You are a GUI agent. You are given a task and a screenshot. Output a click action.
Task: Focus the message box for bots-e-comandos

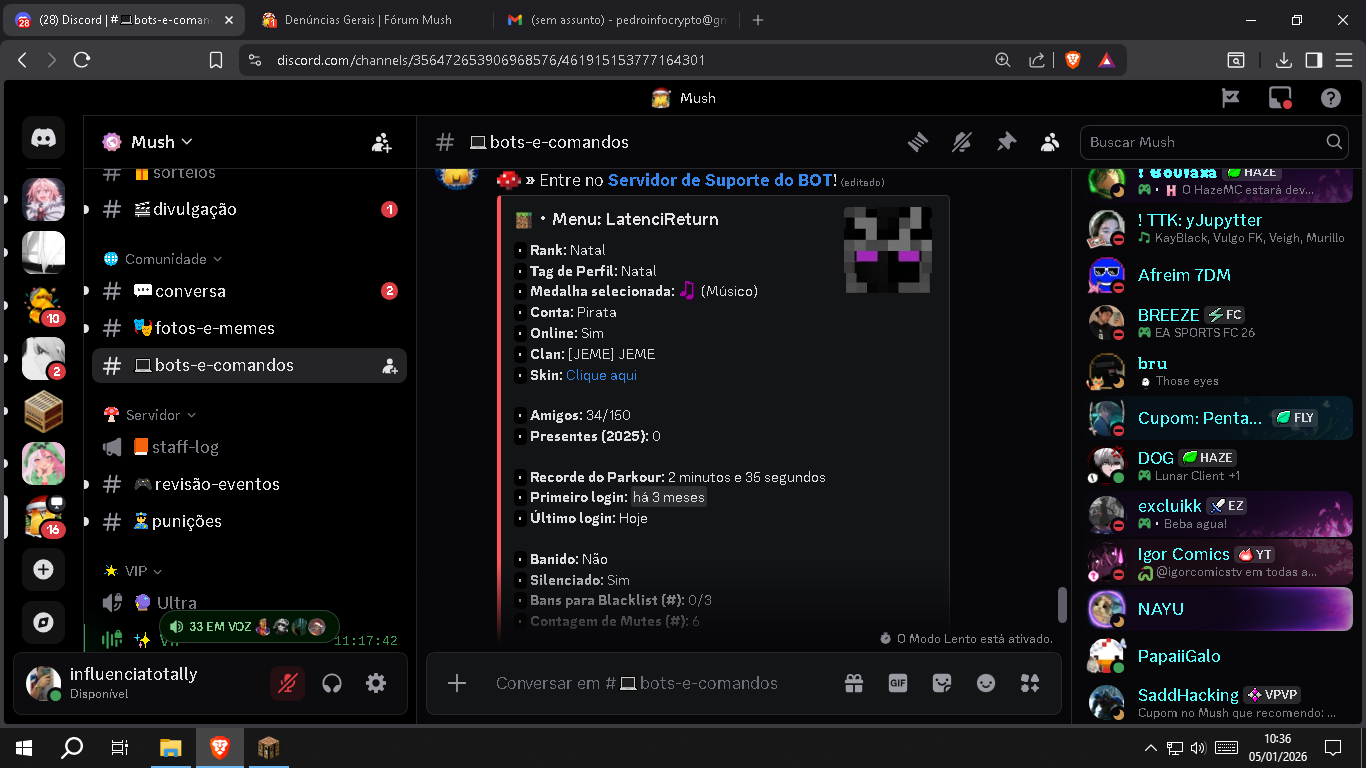point(637,684)
